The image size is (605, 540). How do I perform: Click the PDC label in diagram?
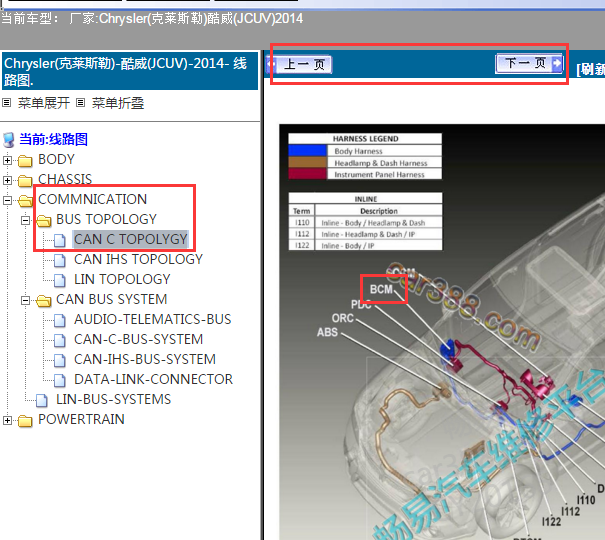coord(361,304)
